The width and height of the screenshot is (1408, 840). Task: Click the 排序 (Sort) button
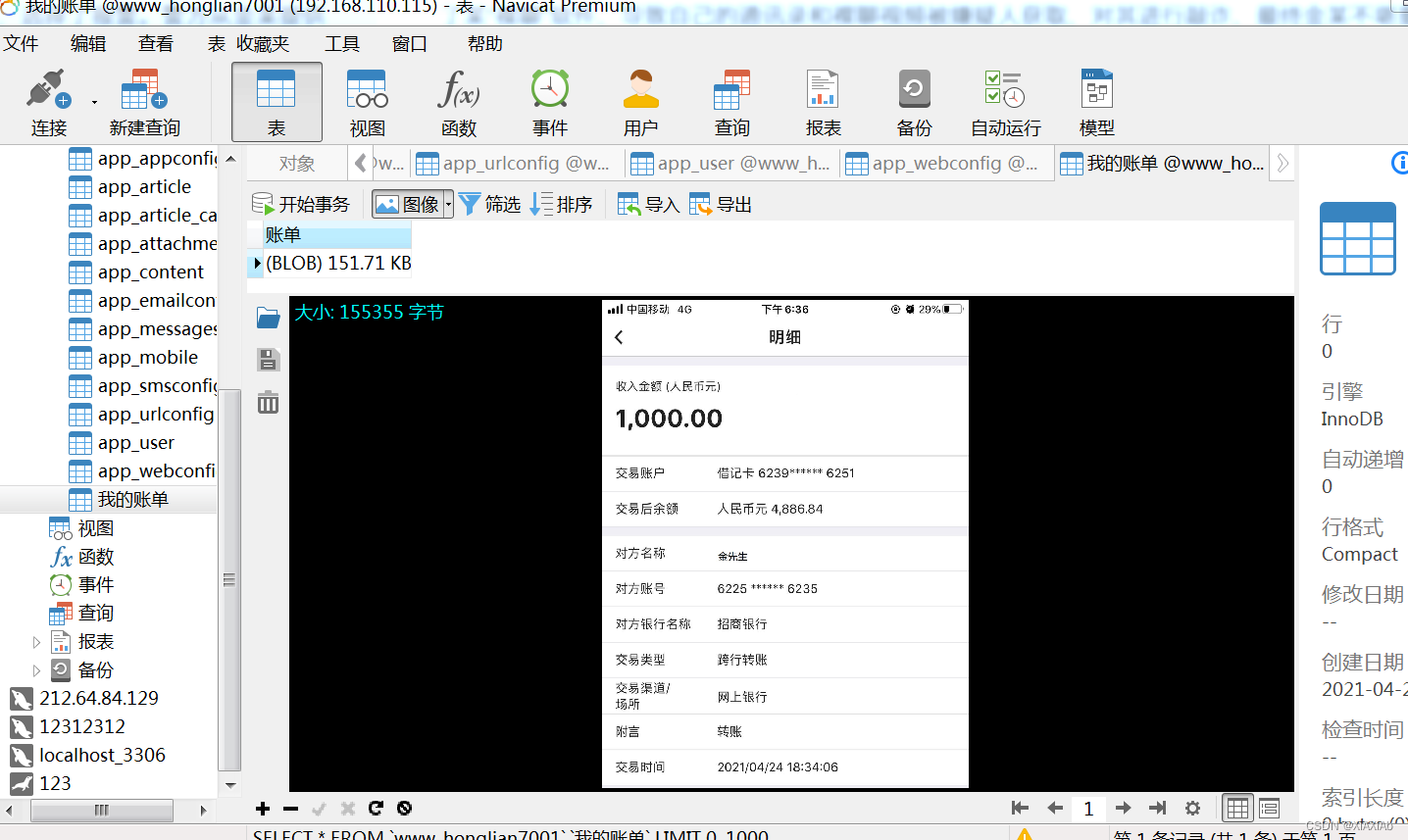561,204
